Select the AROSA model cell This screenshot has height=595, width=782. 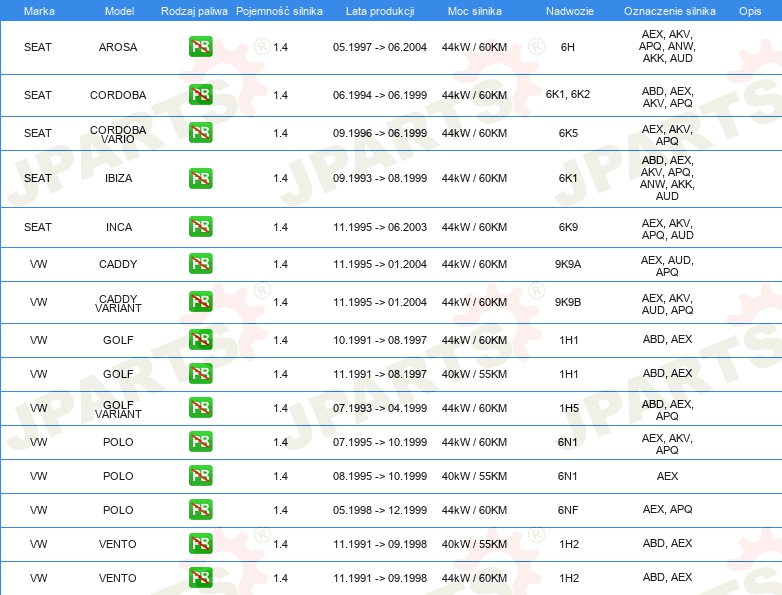118,47
